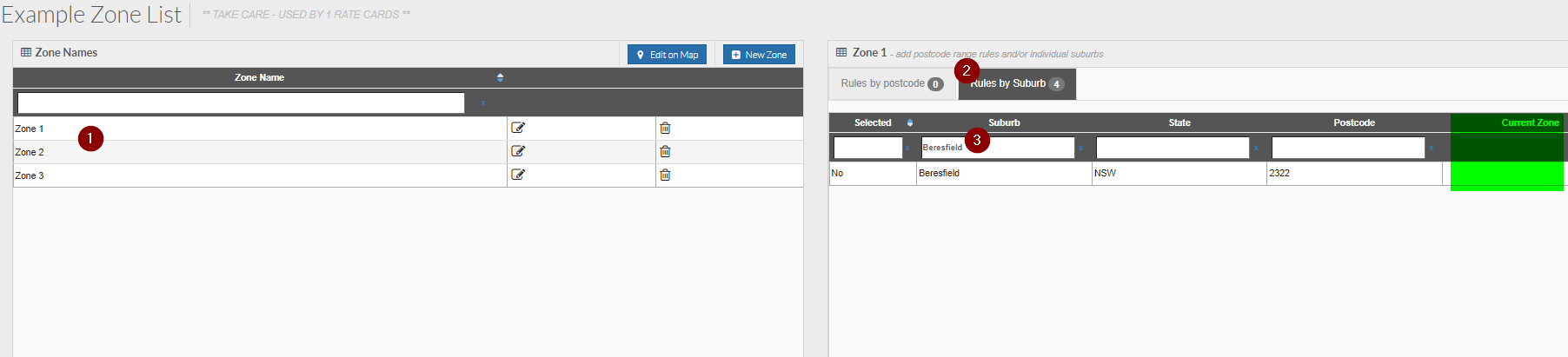Sort by Zone Name arrows
The height and width of the screenshot is (357, 1568).
500,77
